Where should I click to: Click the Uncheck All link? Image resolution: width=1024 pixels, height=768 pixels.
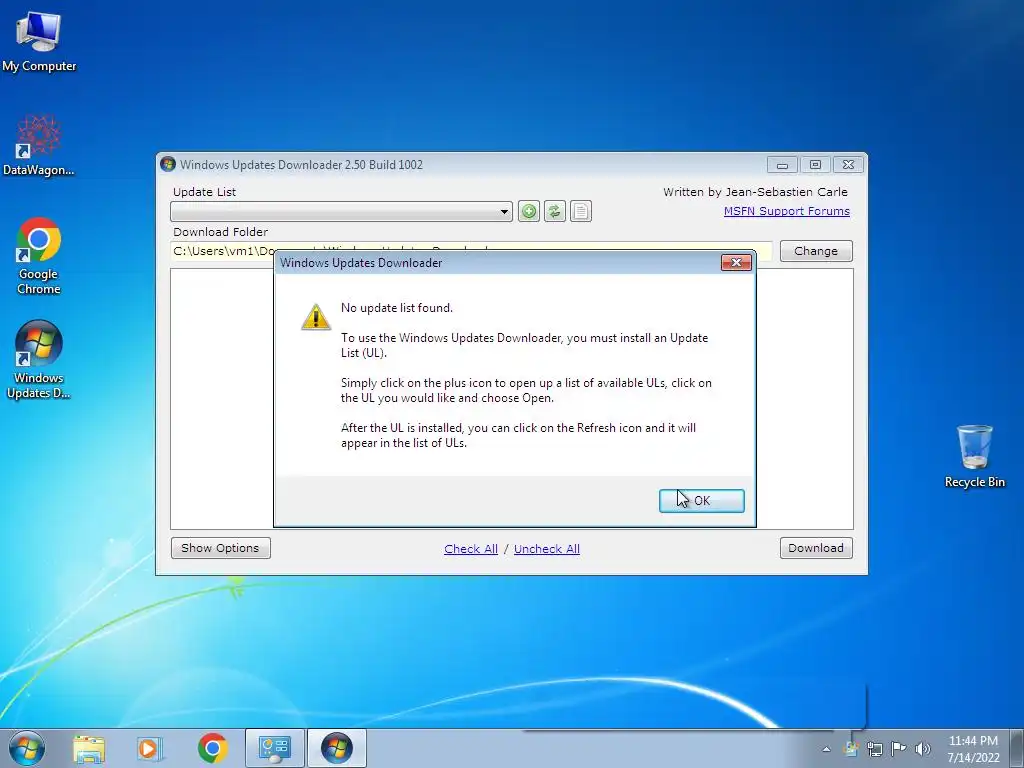coord(547,549)
